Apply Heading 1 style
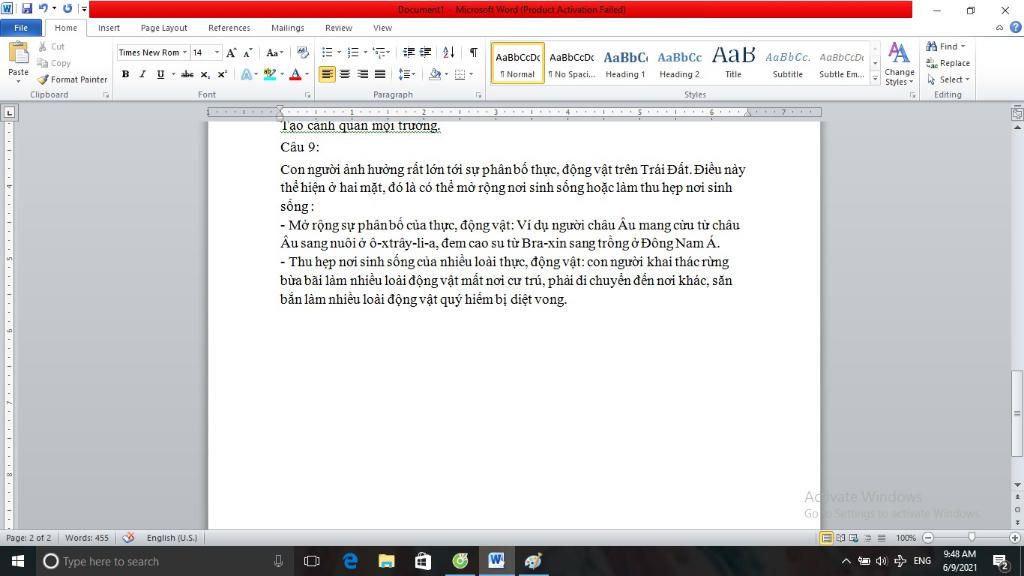This screenshot has height=576, width=1024. (625, 63)
